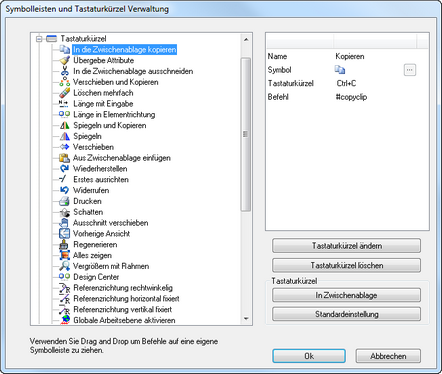Select the Tastaturkürzel root node label
442x374 pixels.
click(x=83, y=39)
